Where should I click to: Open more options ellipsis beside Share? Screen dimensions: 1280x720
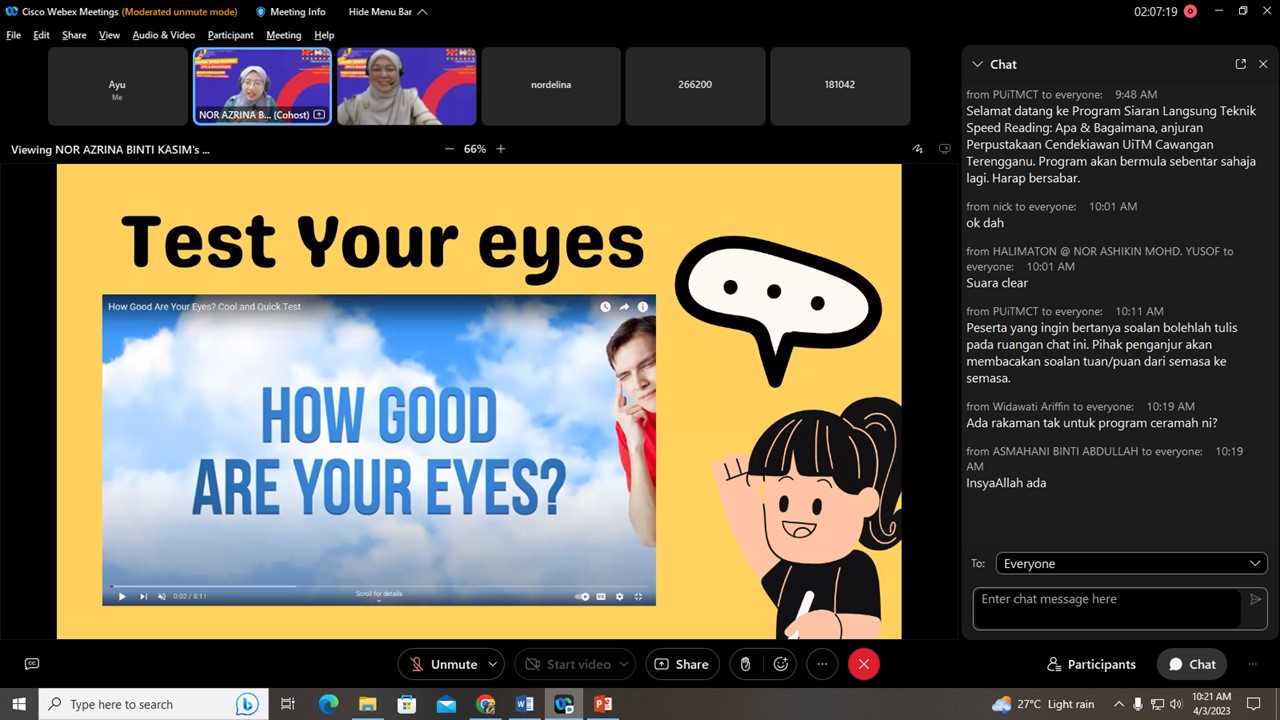tap(822, 664)
